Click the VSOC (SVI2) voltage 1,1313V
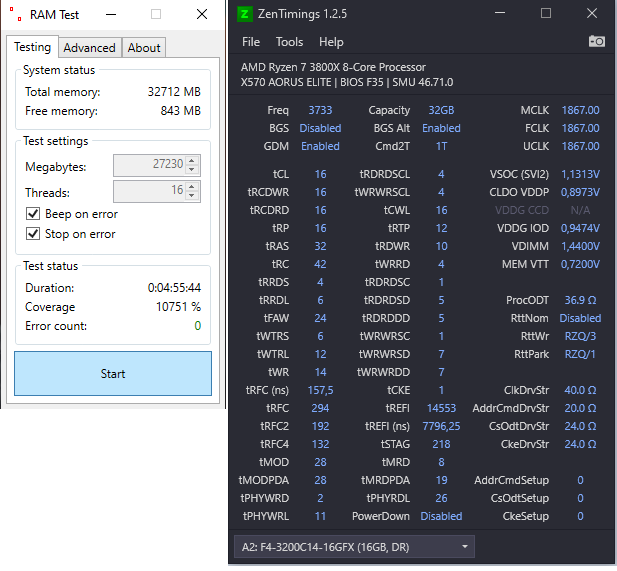This screenshot has height=571, width=617. (580, 174)
